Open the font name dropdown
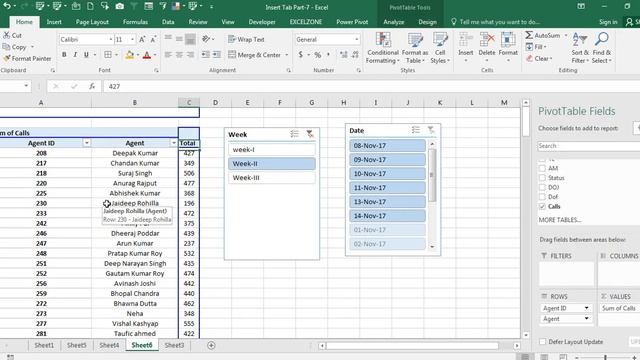 click(x=111, y=40)
